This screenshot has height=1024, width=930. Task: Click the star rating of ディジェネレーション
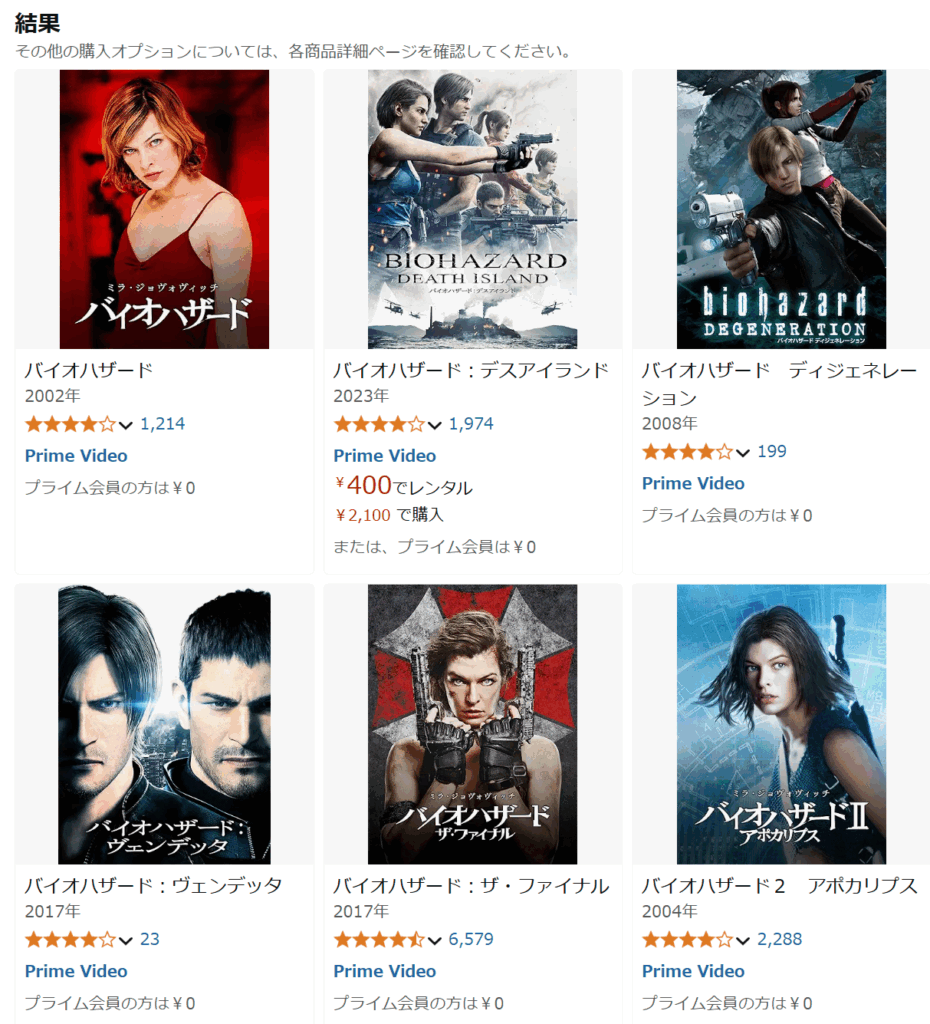687,452
